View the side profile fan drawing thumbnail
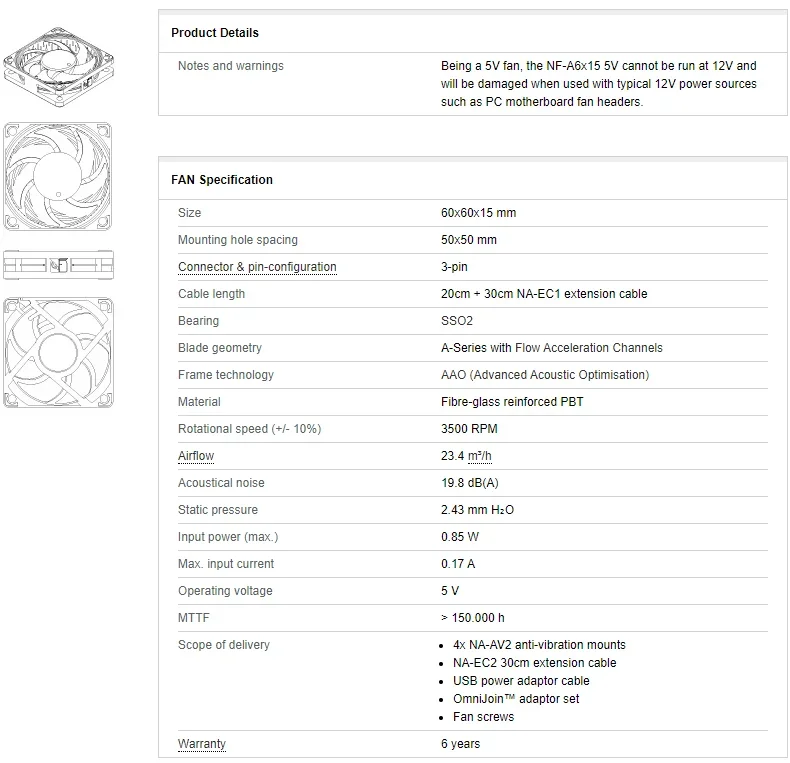The height and width of the screenshot is (763, 790). pos(59,265)
